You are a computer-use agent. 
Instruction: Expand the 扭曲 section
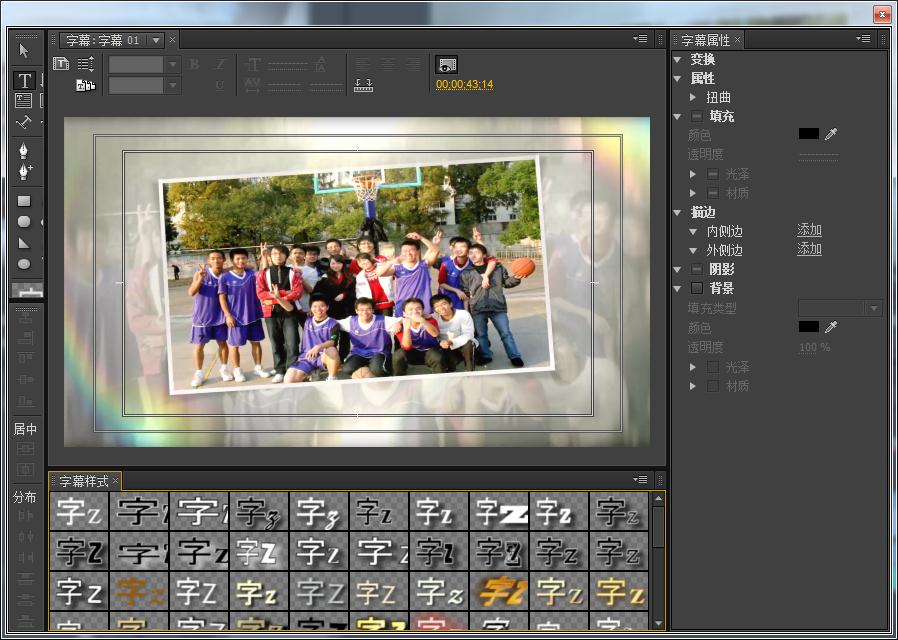693,98
